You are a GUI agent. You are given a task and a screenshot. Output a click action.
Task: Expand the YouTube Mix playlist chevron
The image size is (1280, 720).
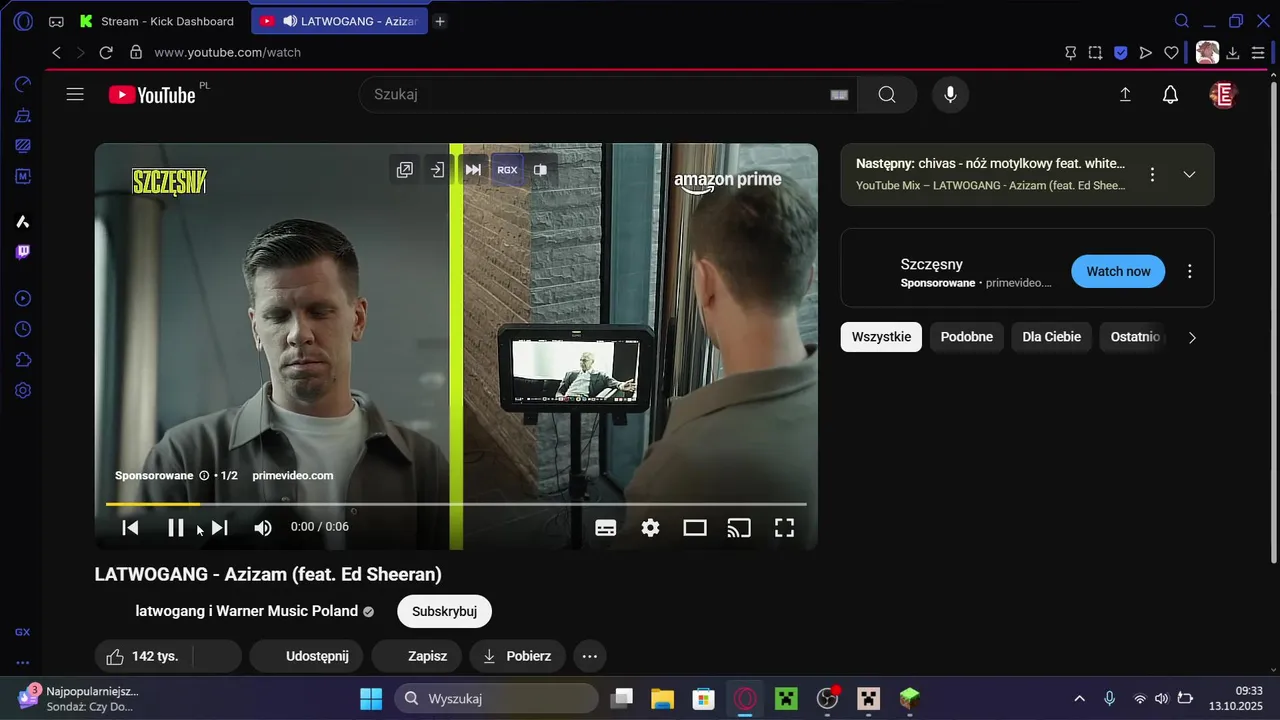tap(1189, 175)
